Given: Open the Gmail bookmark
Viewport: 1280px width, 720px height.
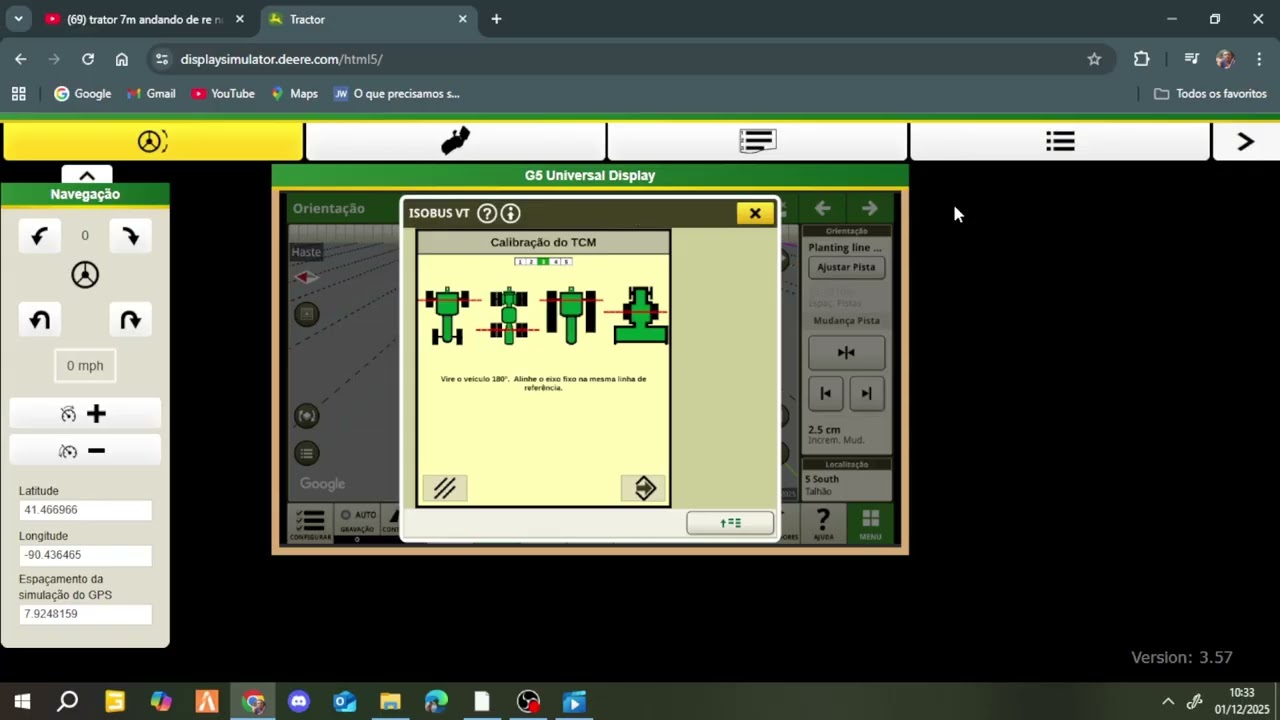Looking at the screenshot, I should point(151,94).
